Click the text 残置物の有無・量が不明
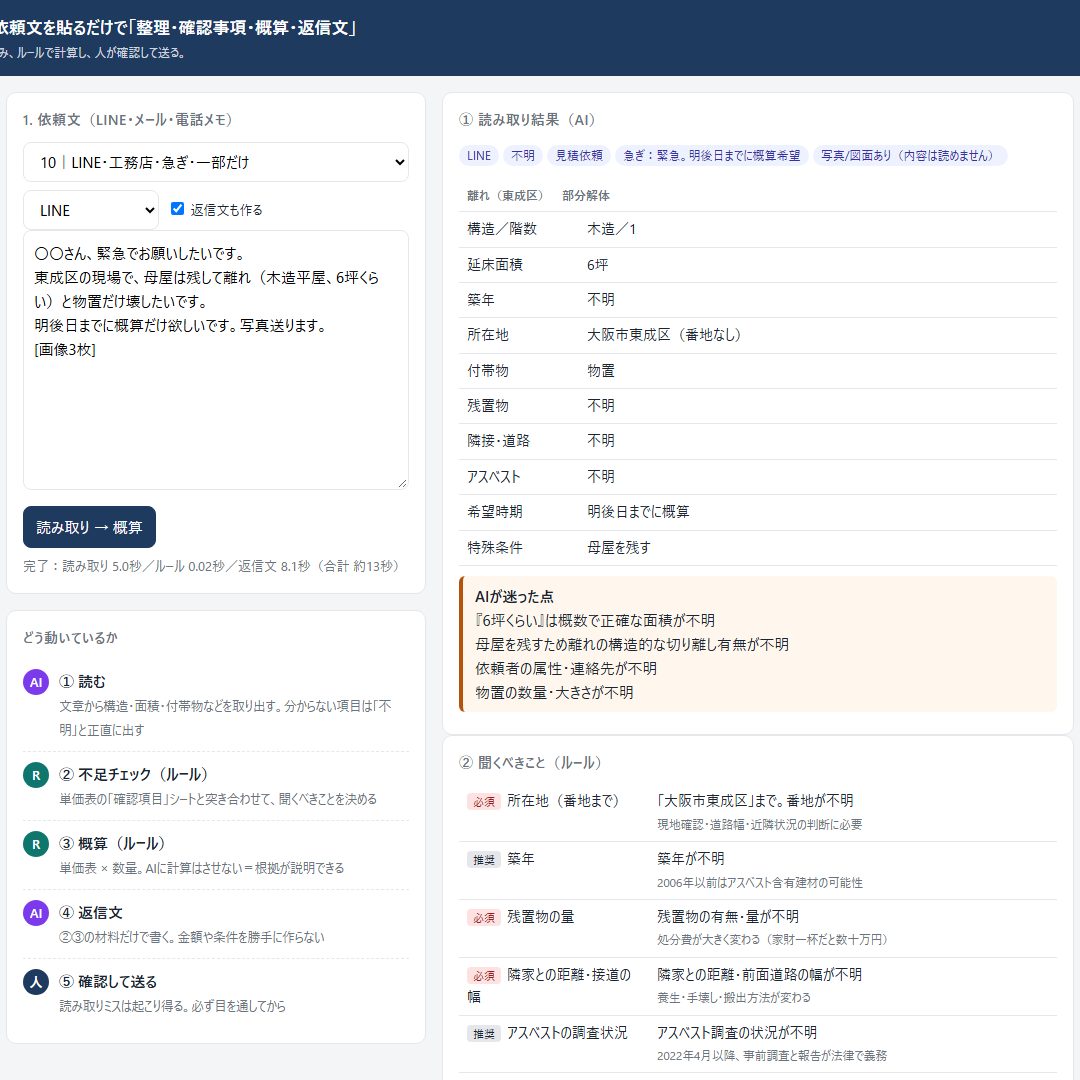The width and height of the screenshot is (1080, 1080). [728, 917]
